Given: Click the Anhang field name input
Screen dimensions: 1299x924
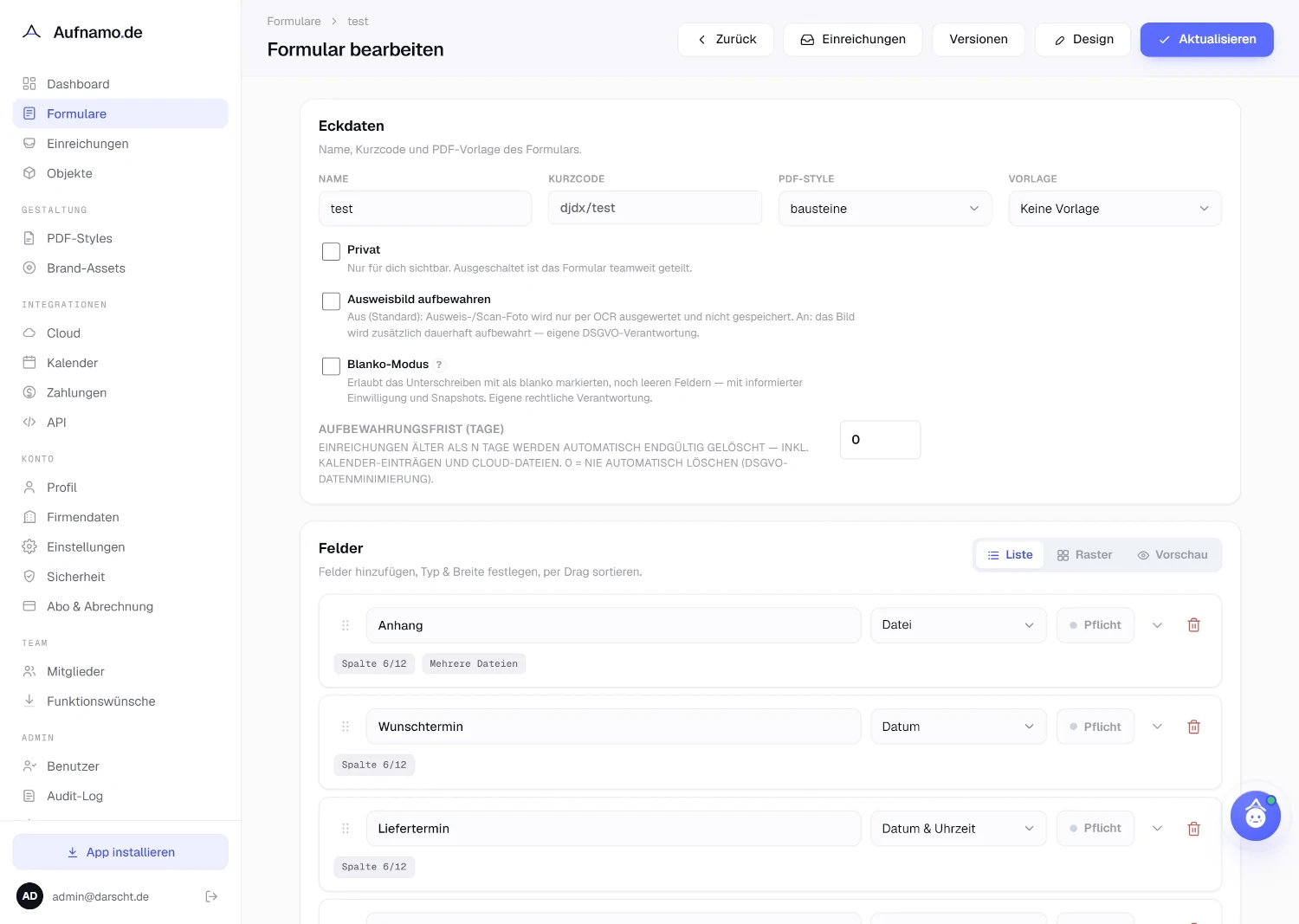Looking at the screenshot, I should [x=613, y=625].
